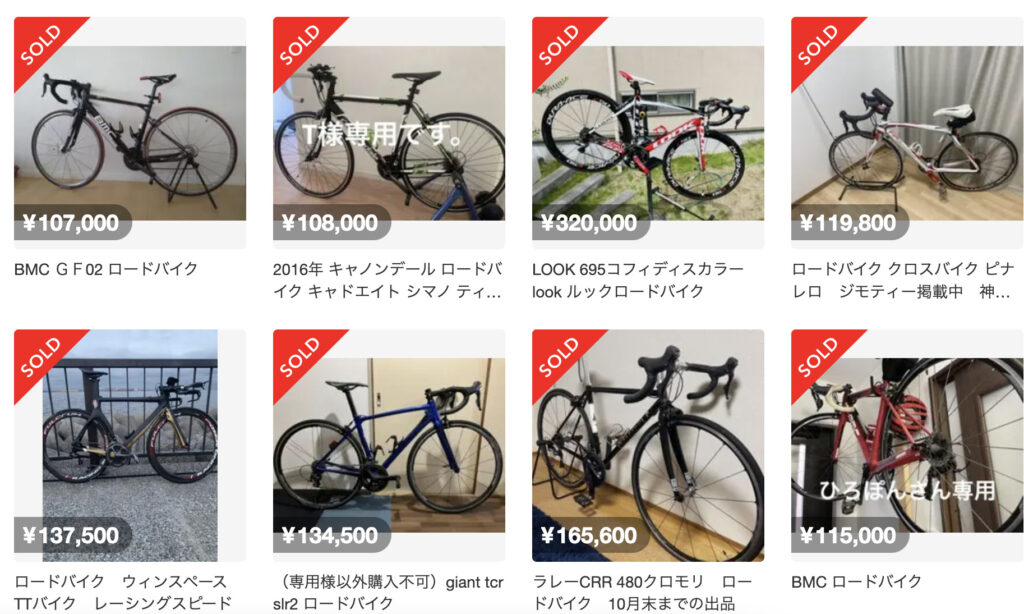Open the ウィンスペース TTバイク listing title
This screenshot has width=1024, height=614.
[x=123, y=592]
